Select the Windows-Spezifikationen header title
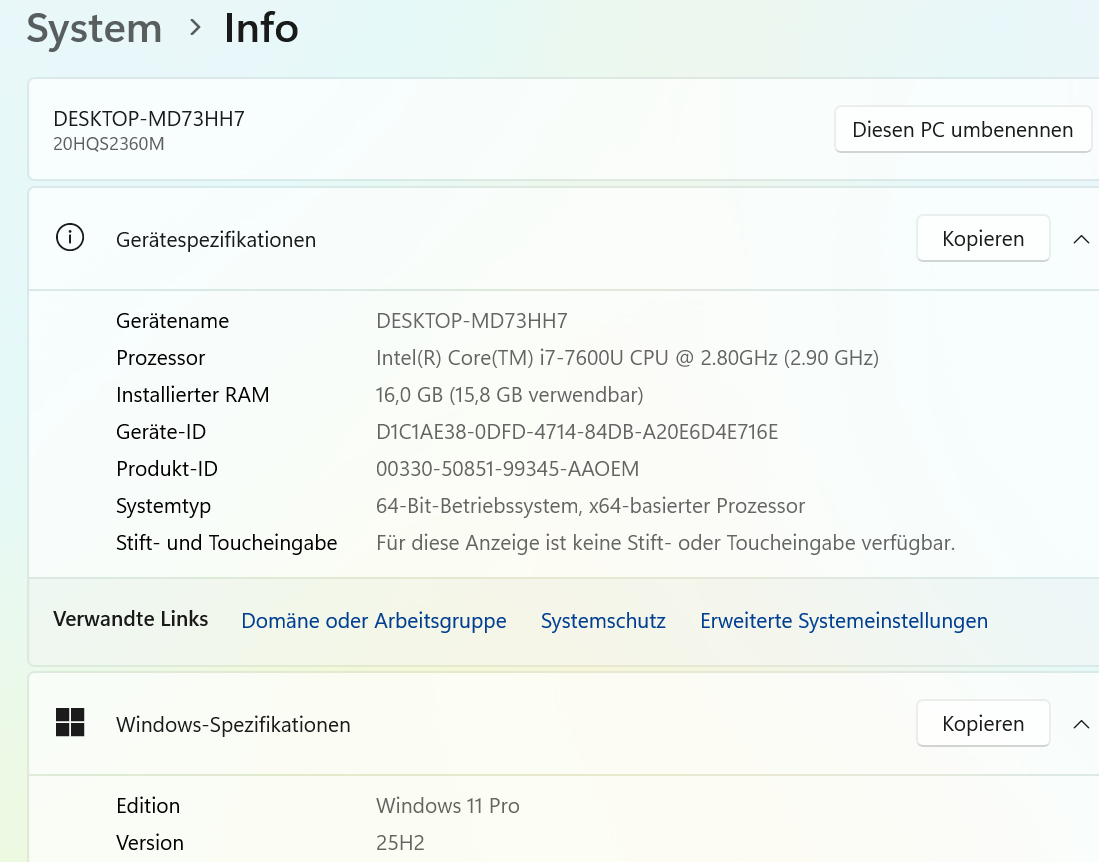1099x862 pixels. (x=233, y=725)
